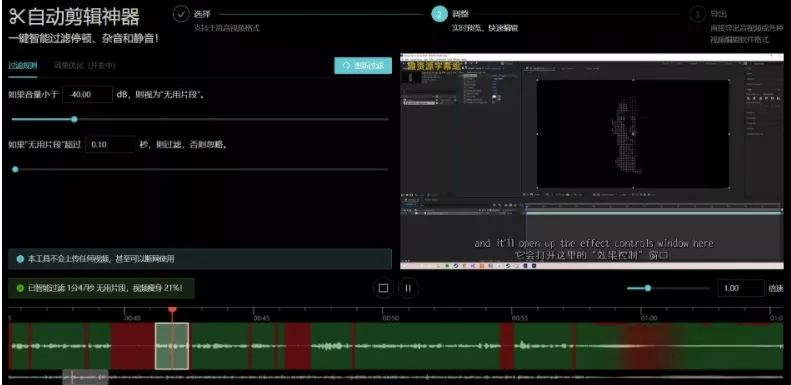Click the red filtered segment after 00:45
The image size is (791, 385).
[298, 346]
